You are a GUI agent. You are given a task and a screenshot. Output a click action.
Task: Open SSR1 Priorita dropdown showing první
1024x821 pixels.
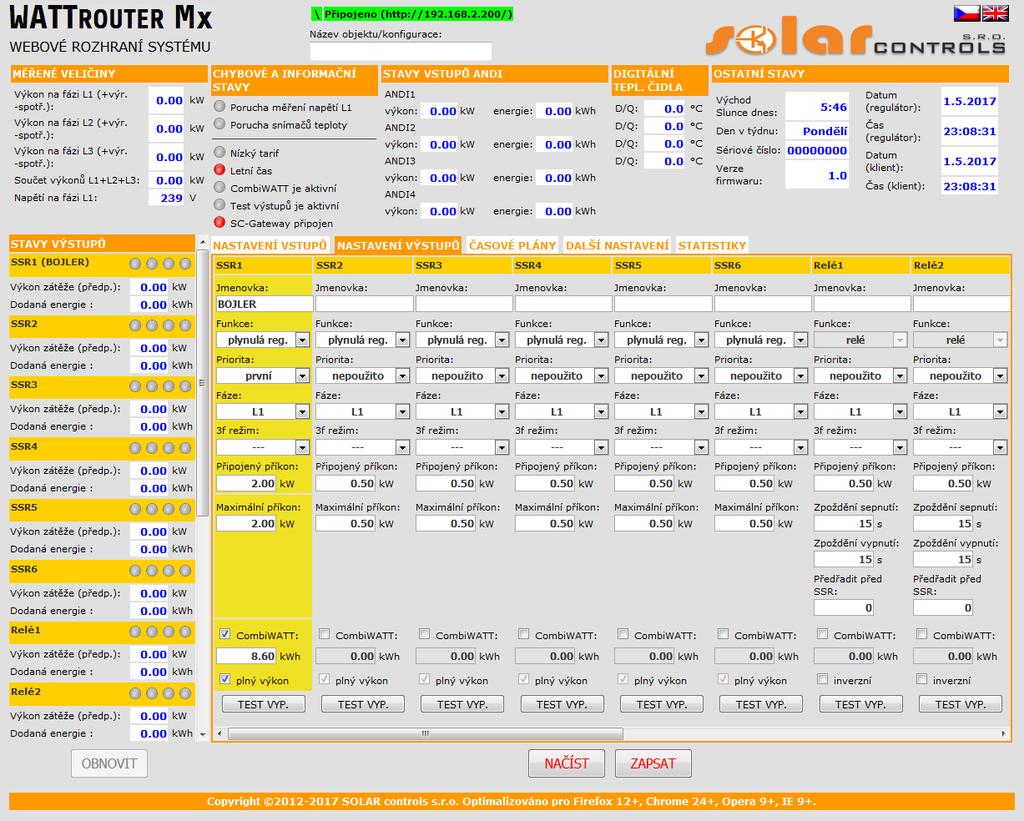[x=263, y=376]
